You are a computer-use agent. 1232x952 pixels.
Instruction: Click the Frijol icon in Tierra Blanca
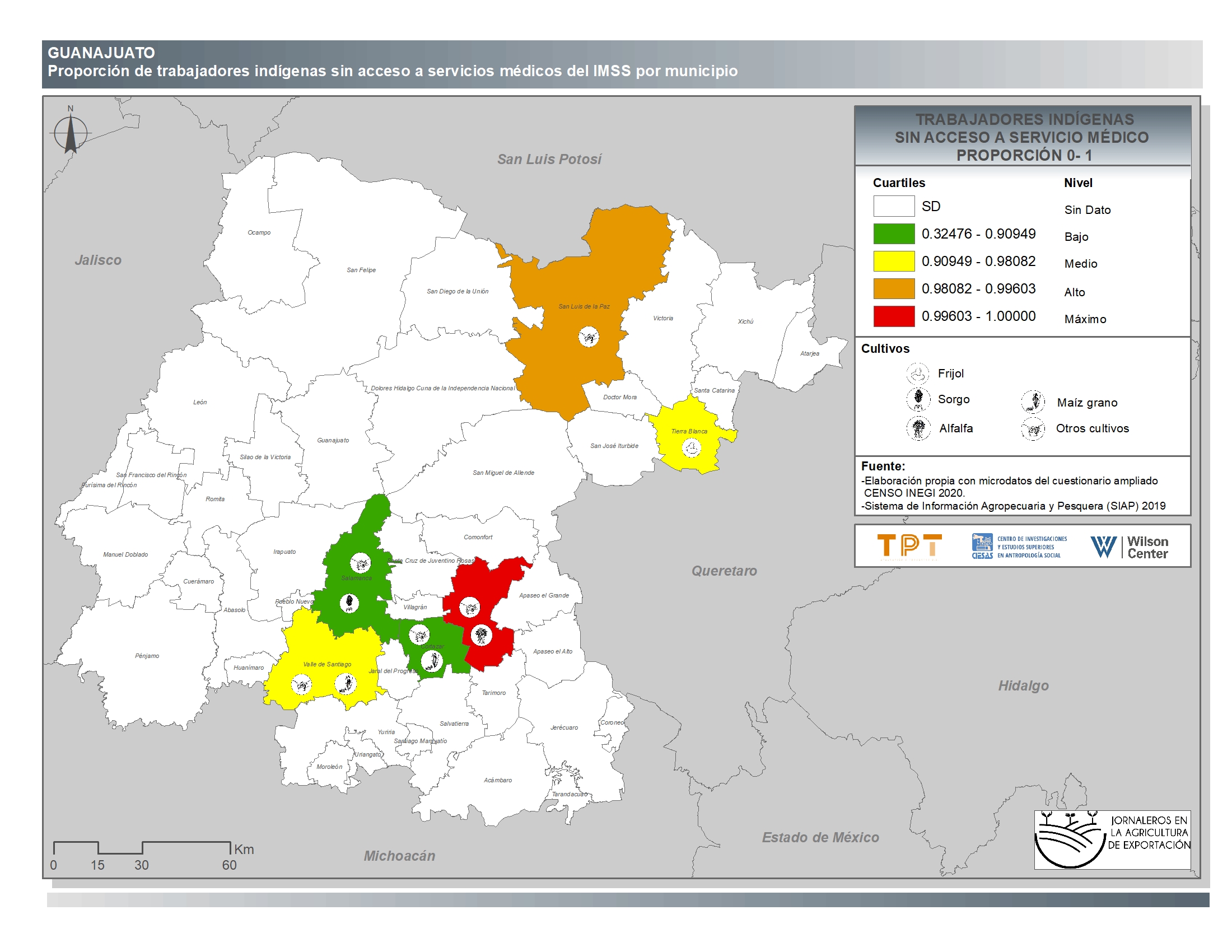click(692, 449)
